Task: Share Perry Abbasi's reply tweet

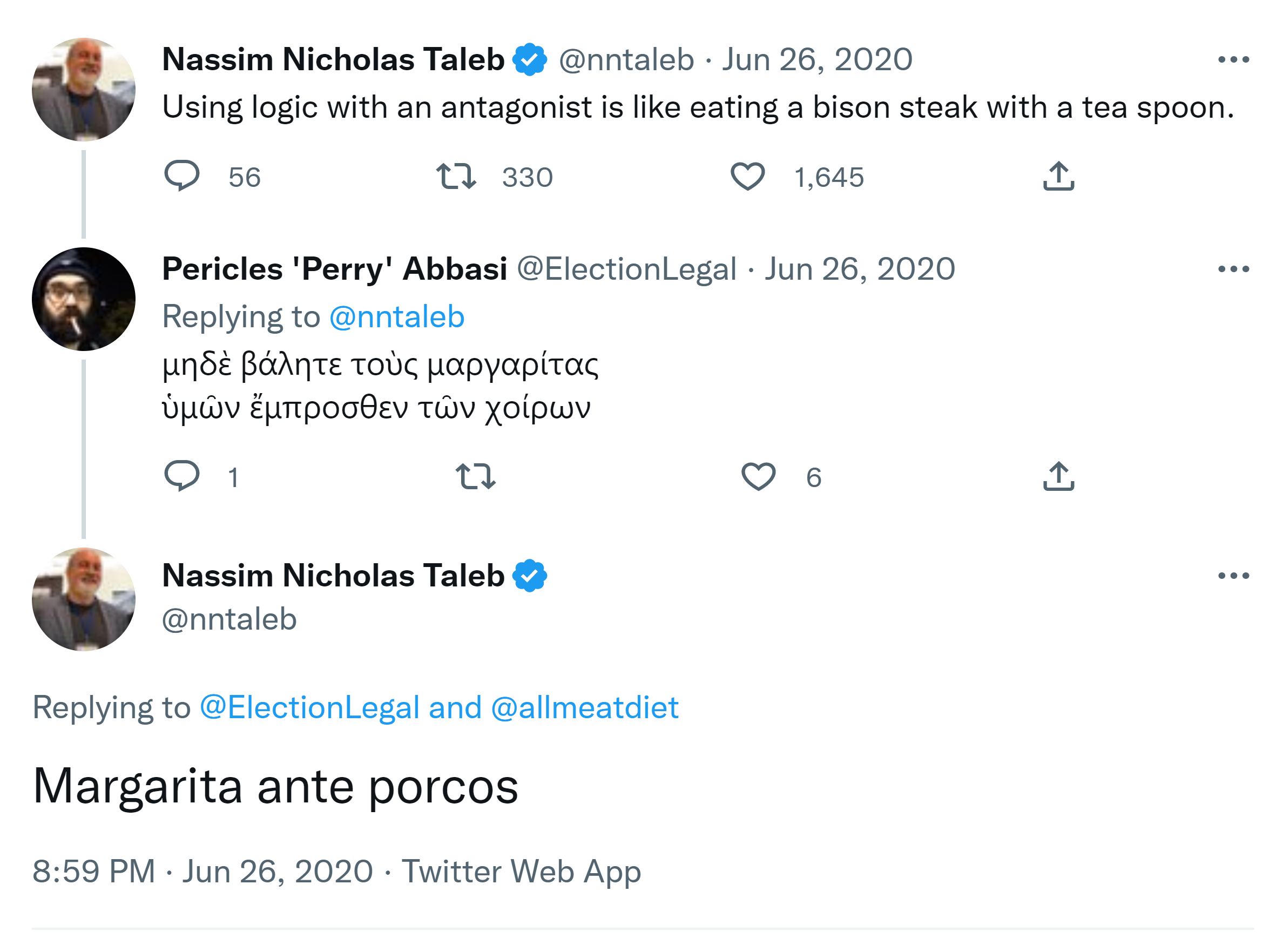Action: pos(1058,476)
